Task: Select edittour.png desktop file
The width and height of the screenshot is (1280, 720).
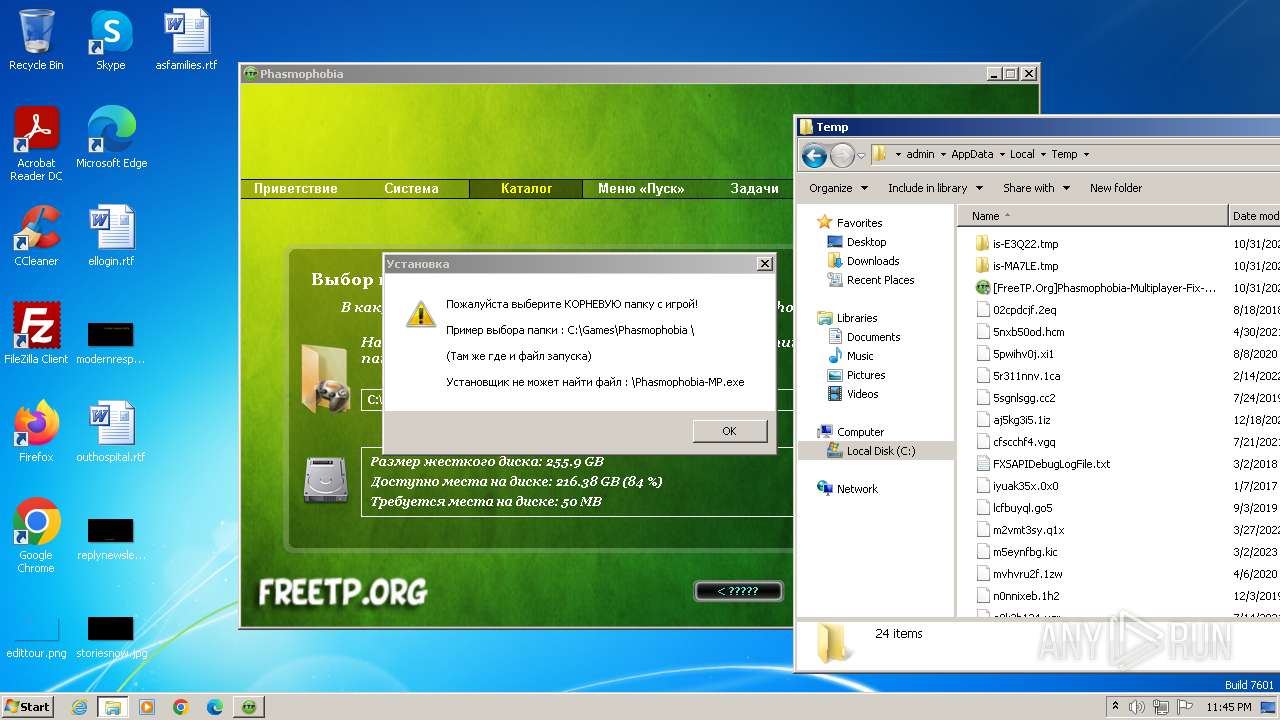Action: pyautogui.click(x=36, y=638)
